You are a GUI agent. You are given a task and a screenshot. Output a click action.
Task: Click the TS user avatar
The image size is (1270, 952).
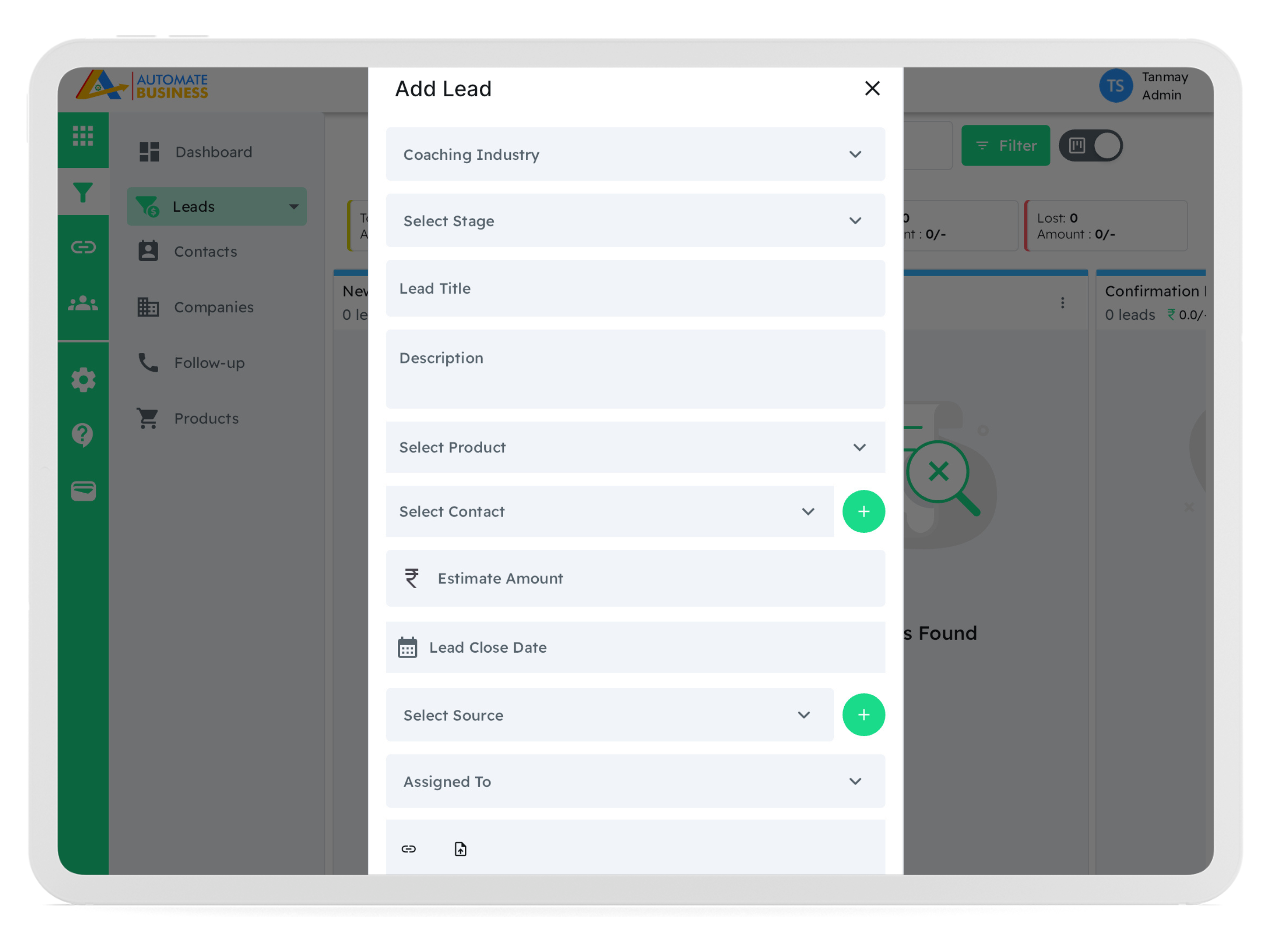tap(1116, 86)
